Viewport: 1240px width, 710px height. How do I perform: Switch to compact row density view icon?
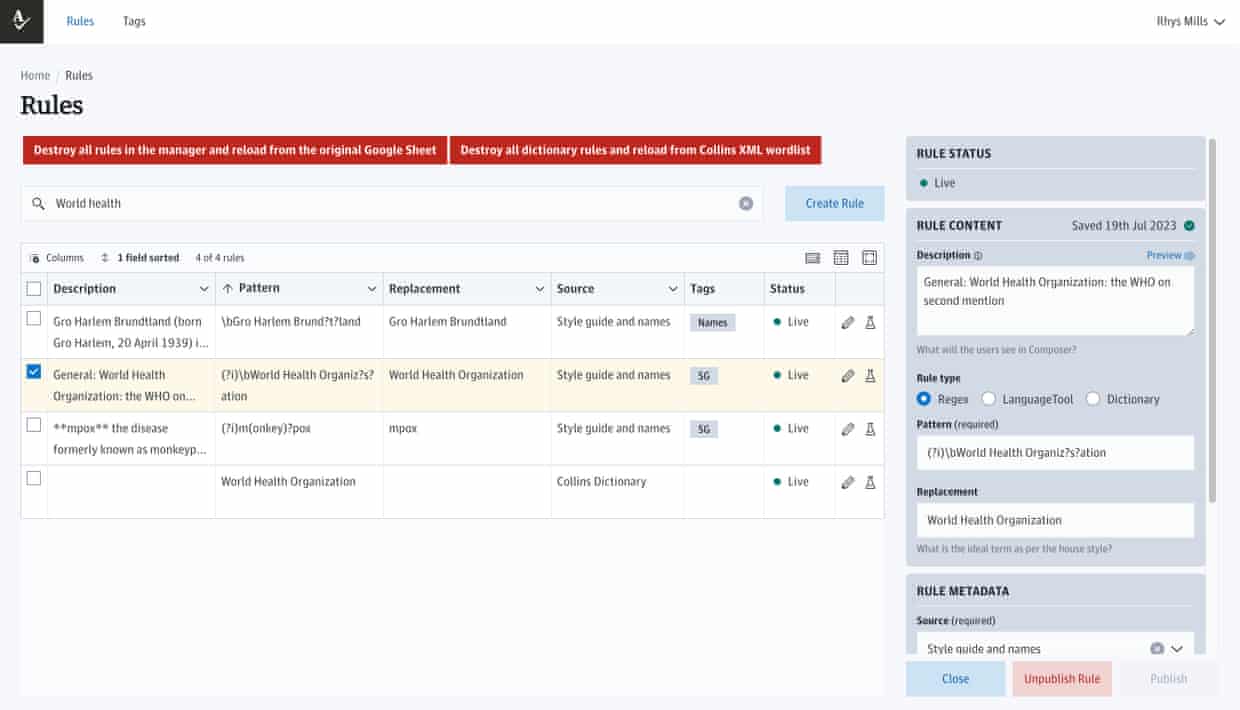coord(812,258)
